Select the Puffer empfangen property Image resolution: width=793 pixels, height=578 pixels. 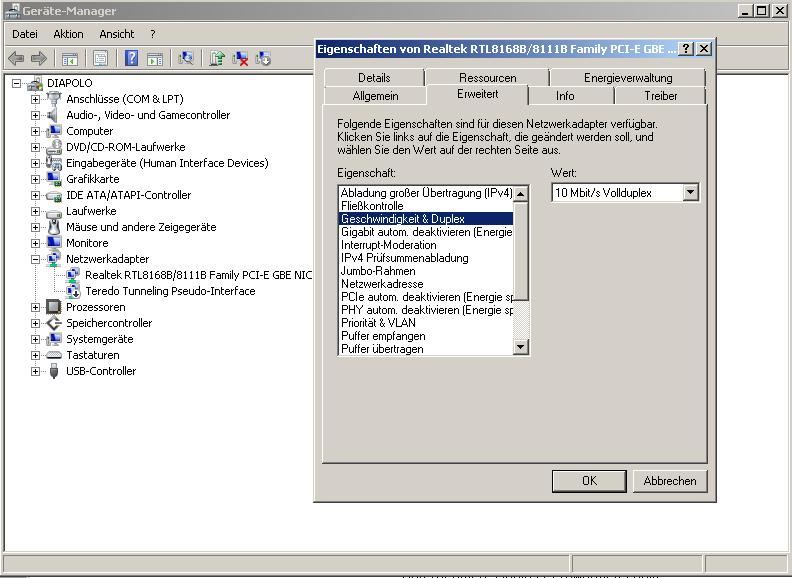[x=425, y=336]
